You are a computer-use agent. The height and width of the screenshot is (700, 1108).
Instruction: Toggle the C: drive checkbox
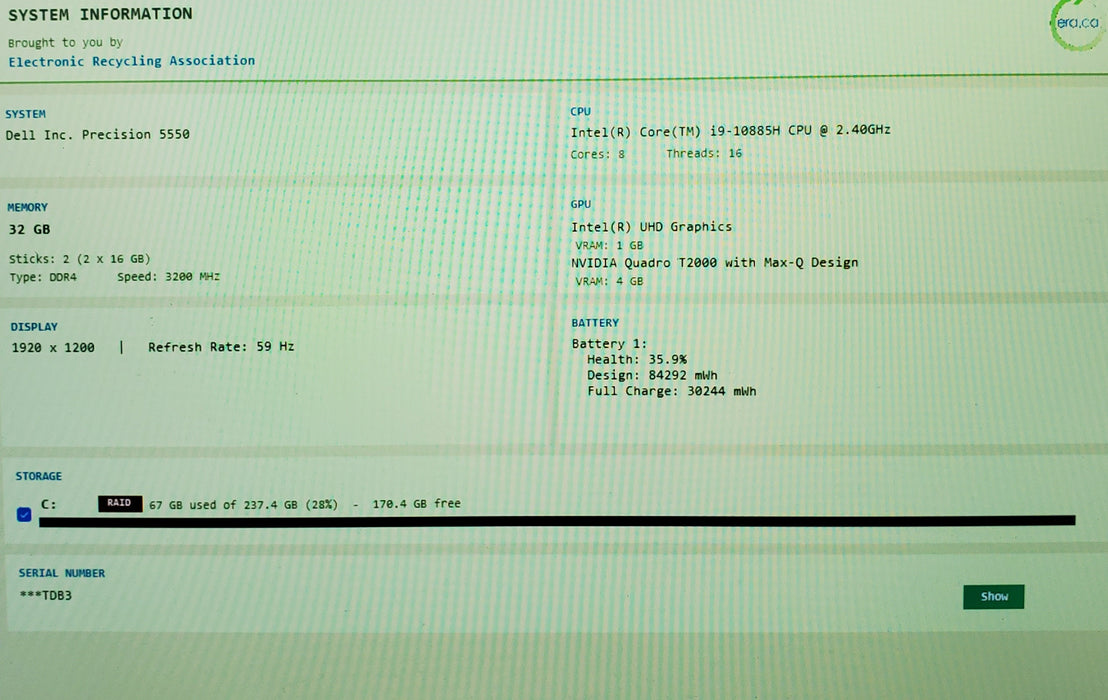[24, 514]
